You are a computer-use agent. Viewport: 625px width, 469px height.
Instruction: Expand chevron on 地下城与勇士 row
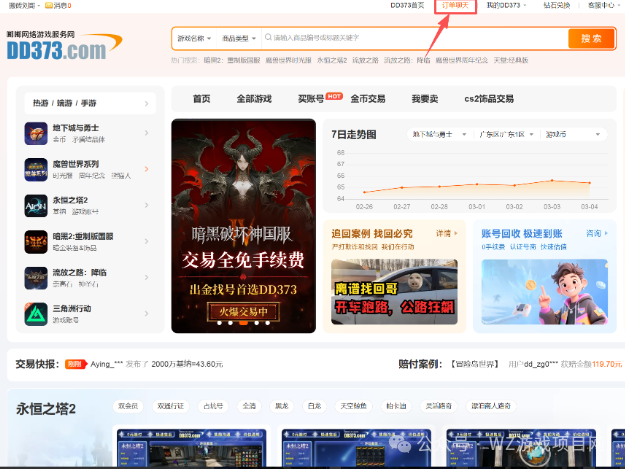[146, 133]
